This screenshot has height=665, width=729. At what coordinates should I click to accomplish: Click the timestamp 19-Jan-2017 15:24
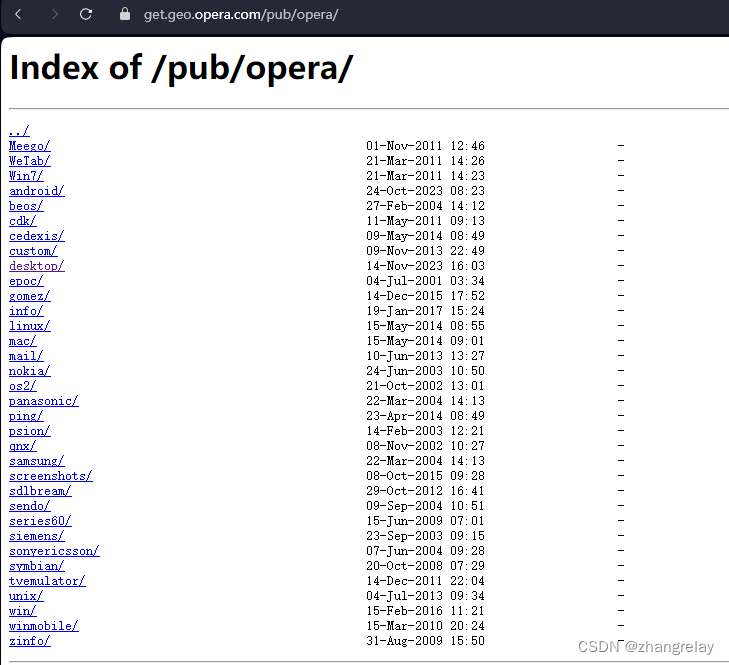pyautogui.click(x=425, y=311)
